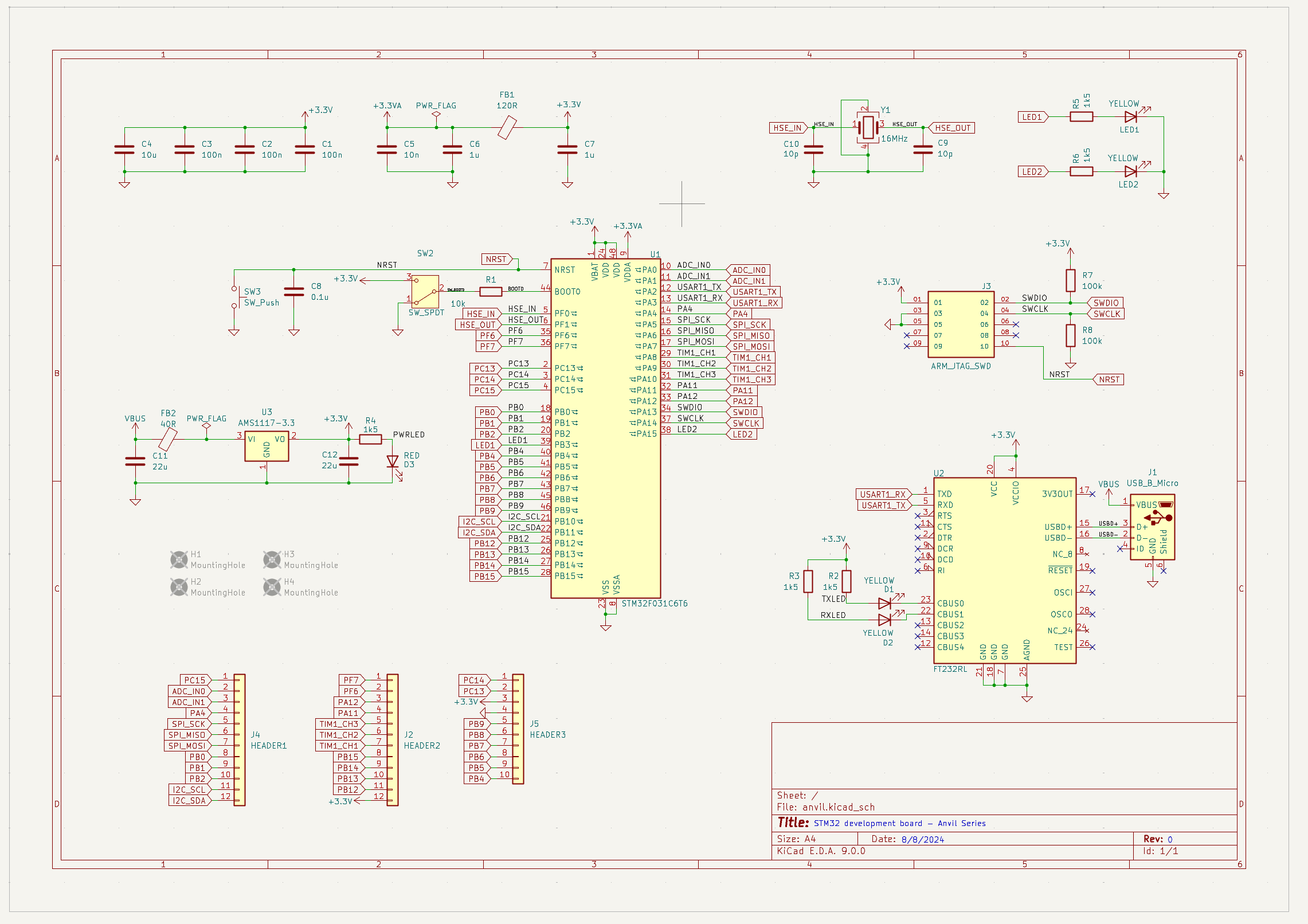Click the TXLED diode D1 symbol

click(884, 602)
